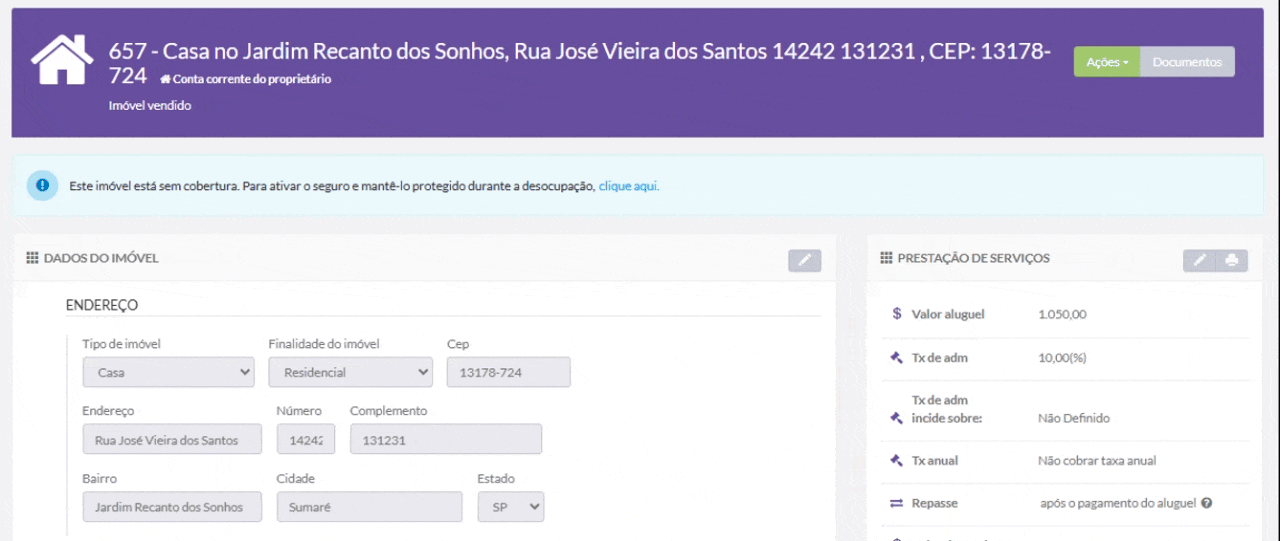Image resolution: width=1280 pixels, height=541 pixels.
Task: Open the Tipo de imóvel dropdown
Action: click(x=168, y=372)
